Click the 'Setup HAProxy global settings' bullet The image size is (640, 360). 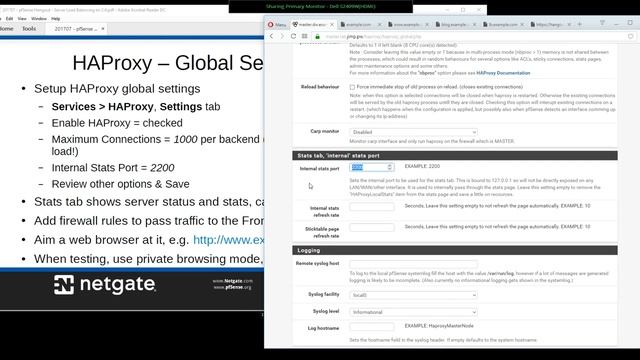(x=117, y=89)
